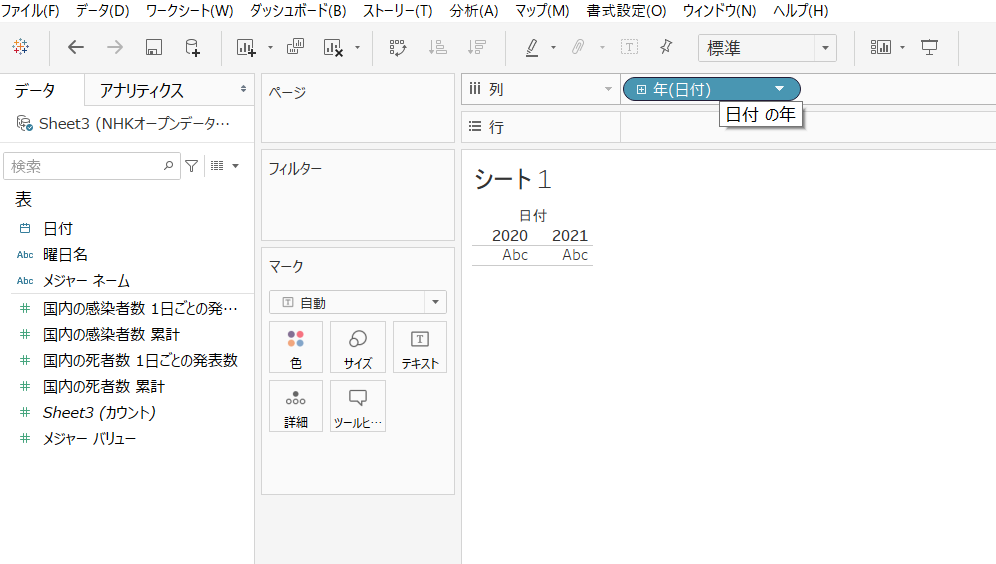Open the ダッシュボード(B) menu
996x564 pixels.
coord(298,11)
